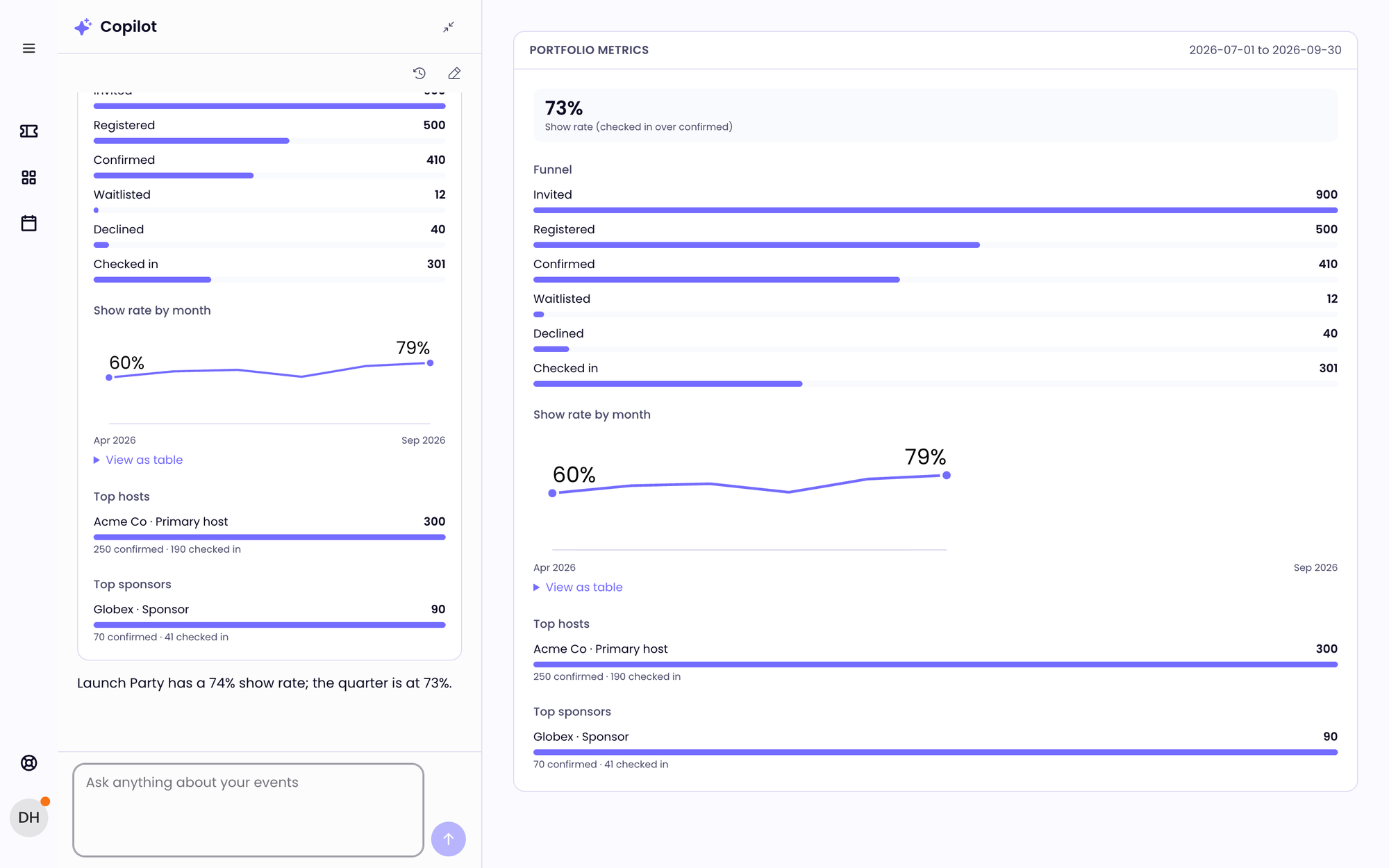Click 'Acme Co · Primary host' in Portfolio Metrics
Screen dimensions: 1389x868
(x=600, y=649)
